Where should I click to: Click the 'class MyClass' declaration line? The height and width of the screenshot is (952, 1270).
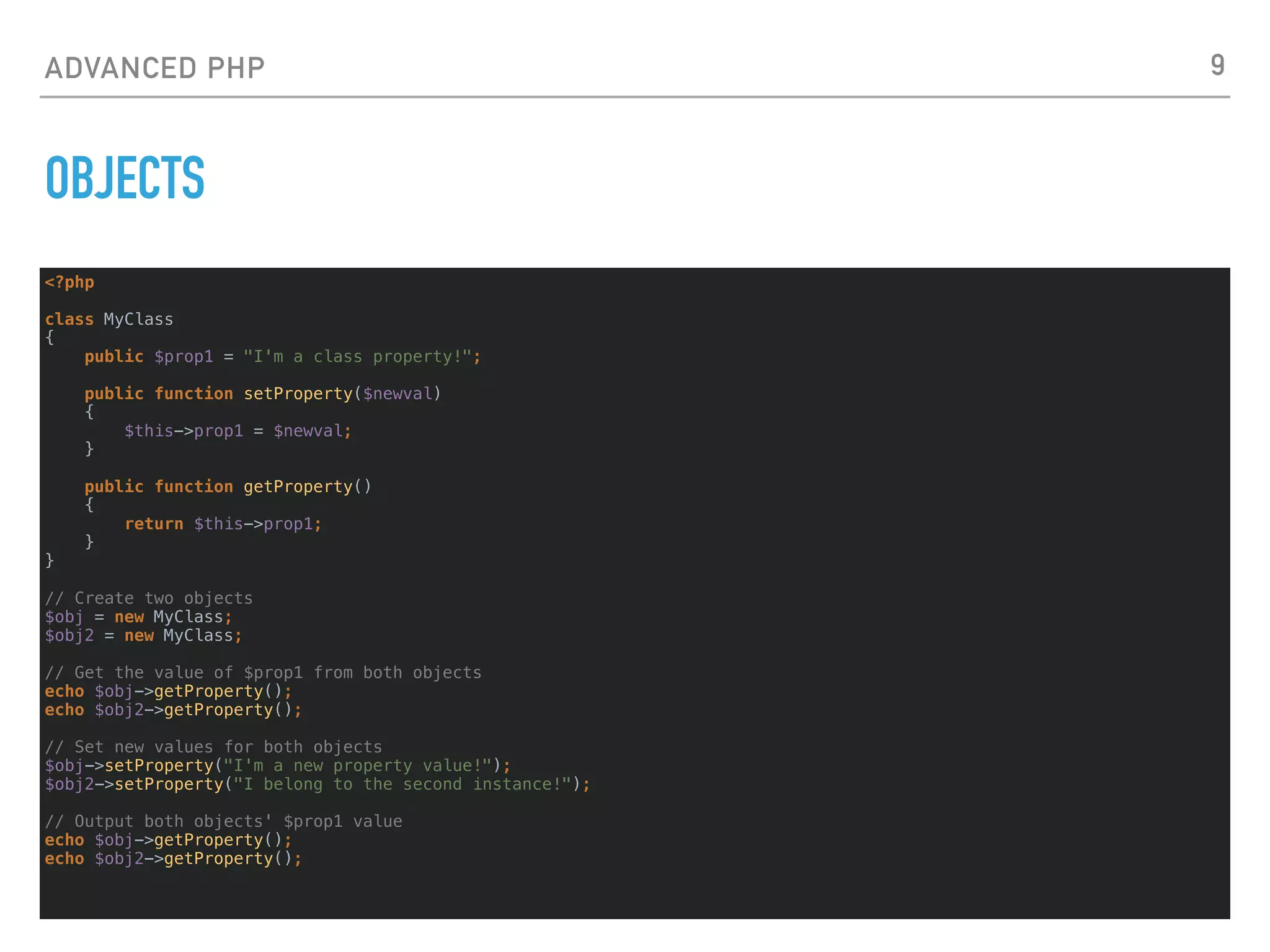click(x=109, y=319)
